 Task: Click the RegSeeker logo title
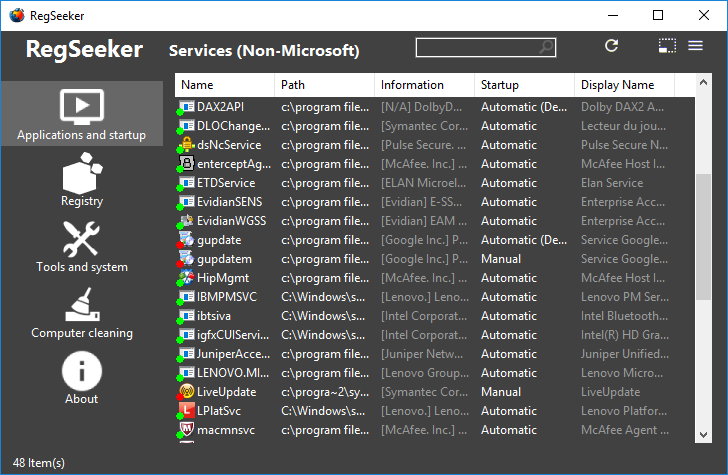tap(84, 49)
